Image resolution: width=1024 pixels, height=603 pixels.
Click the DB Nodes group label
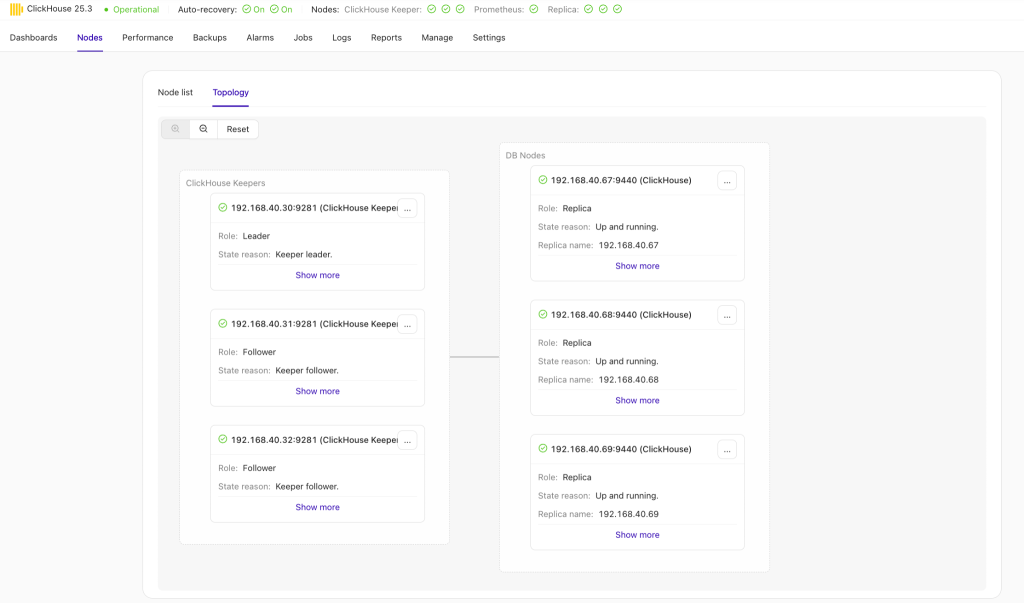coord(525,155)
